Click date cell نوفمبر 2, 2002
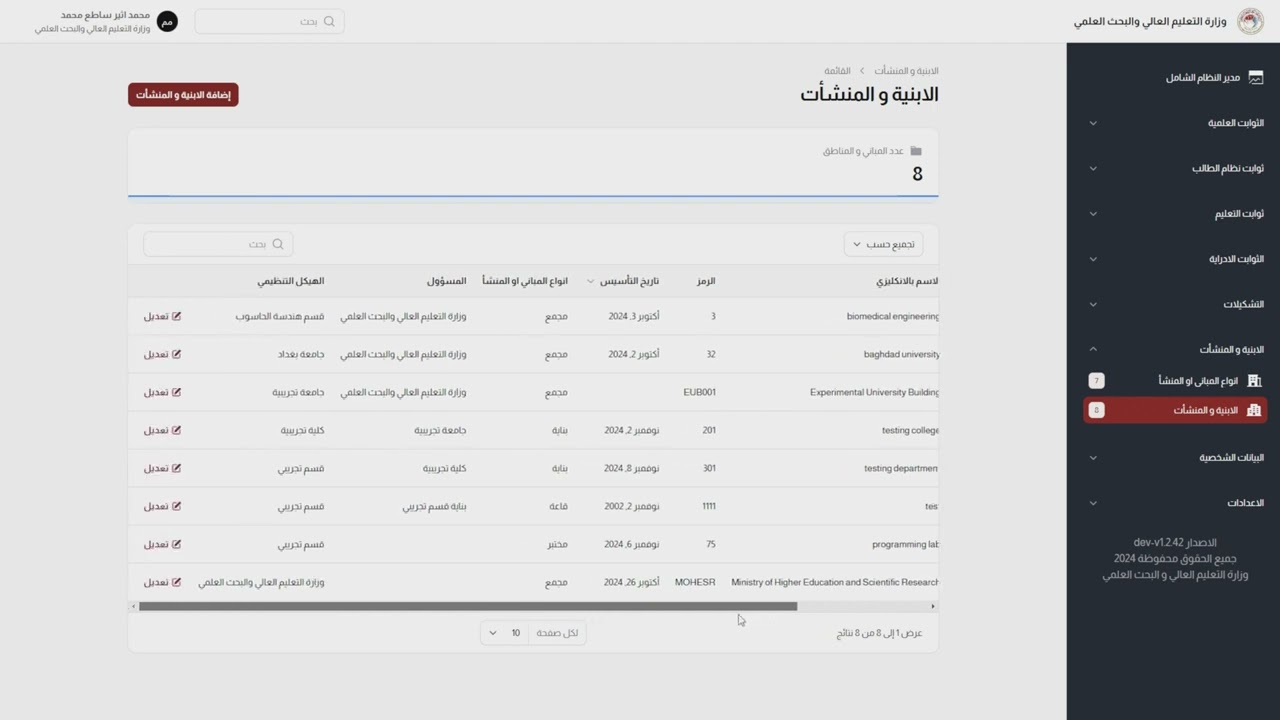Viewport: 1280px width, 720px height. 632,506
